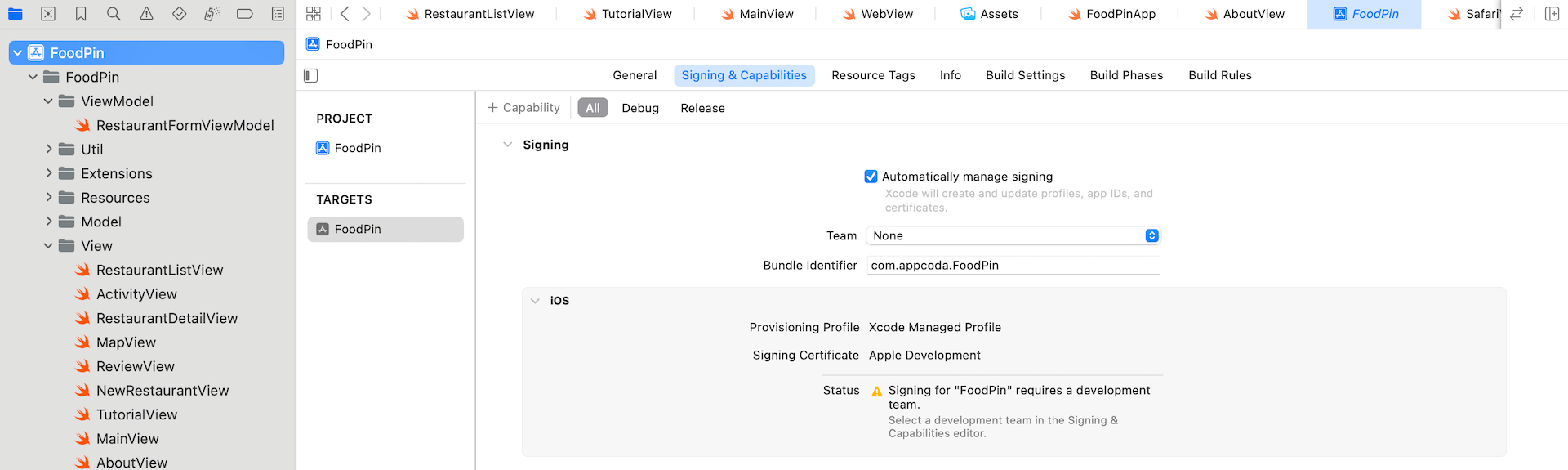
Task: Select the Debug configuration filter
Action: pos(639,108)
